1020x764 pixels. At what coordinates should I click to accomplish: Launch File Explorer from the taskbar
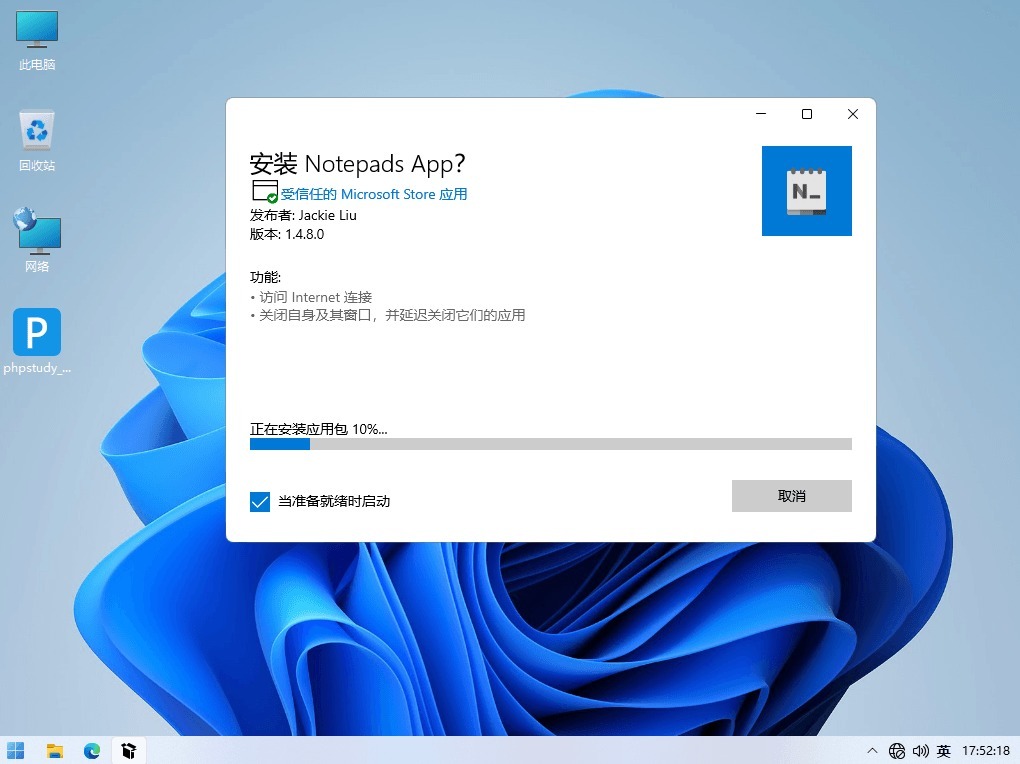pos(55,750)
